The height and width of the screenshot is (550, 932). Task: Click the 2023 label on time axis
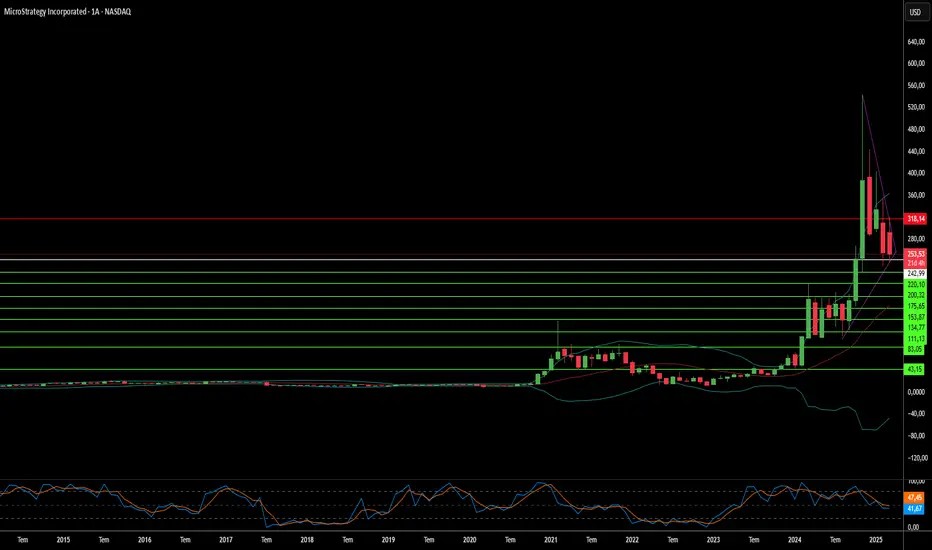713,540
